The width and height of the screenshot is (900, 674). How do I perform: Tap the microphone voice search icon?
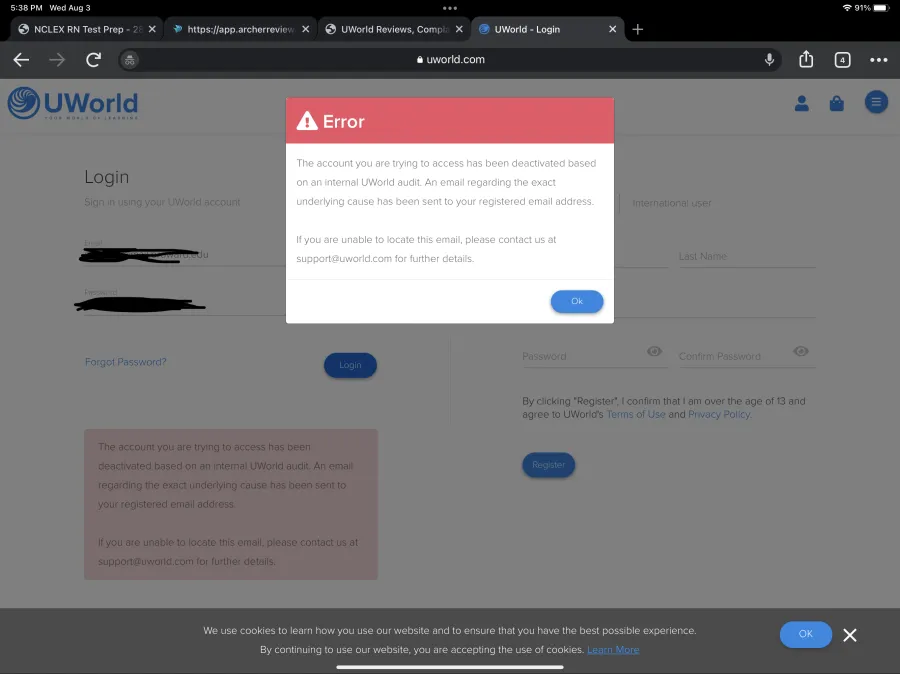point(769,59)
